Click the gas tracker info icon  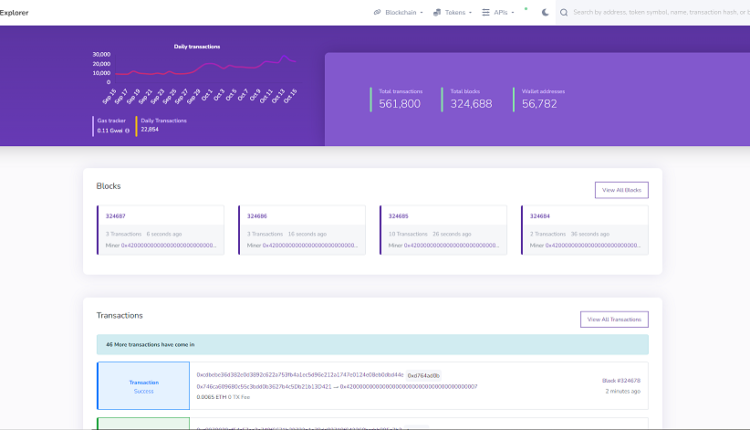click(128, 130)
